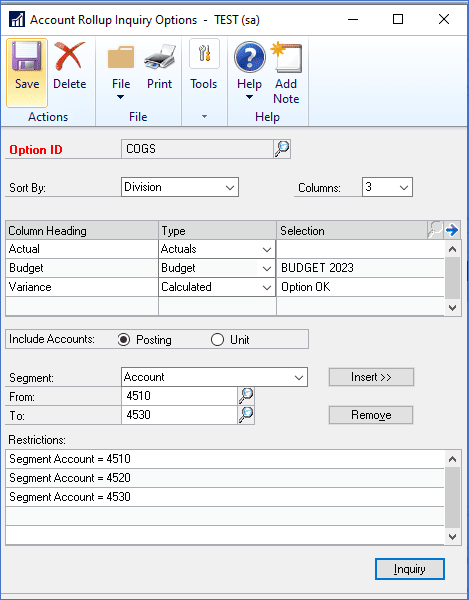Select the Unit radio button
This screenshot has width=469, height=600.
pos(217,339)
